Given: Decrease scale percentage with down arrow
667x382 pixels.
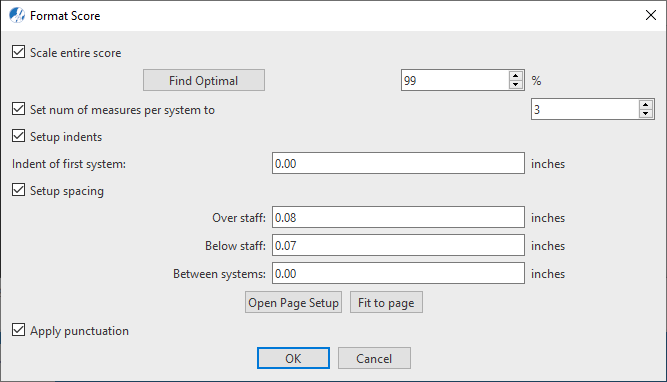Looking at the screenshot, I should pos(516,85).
